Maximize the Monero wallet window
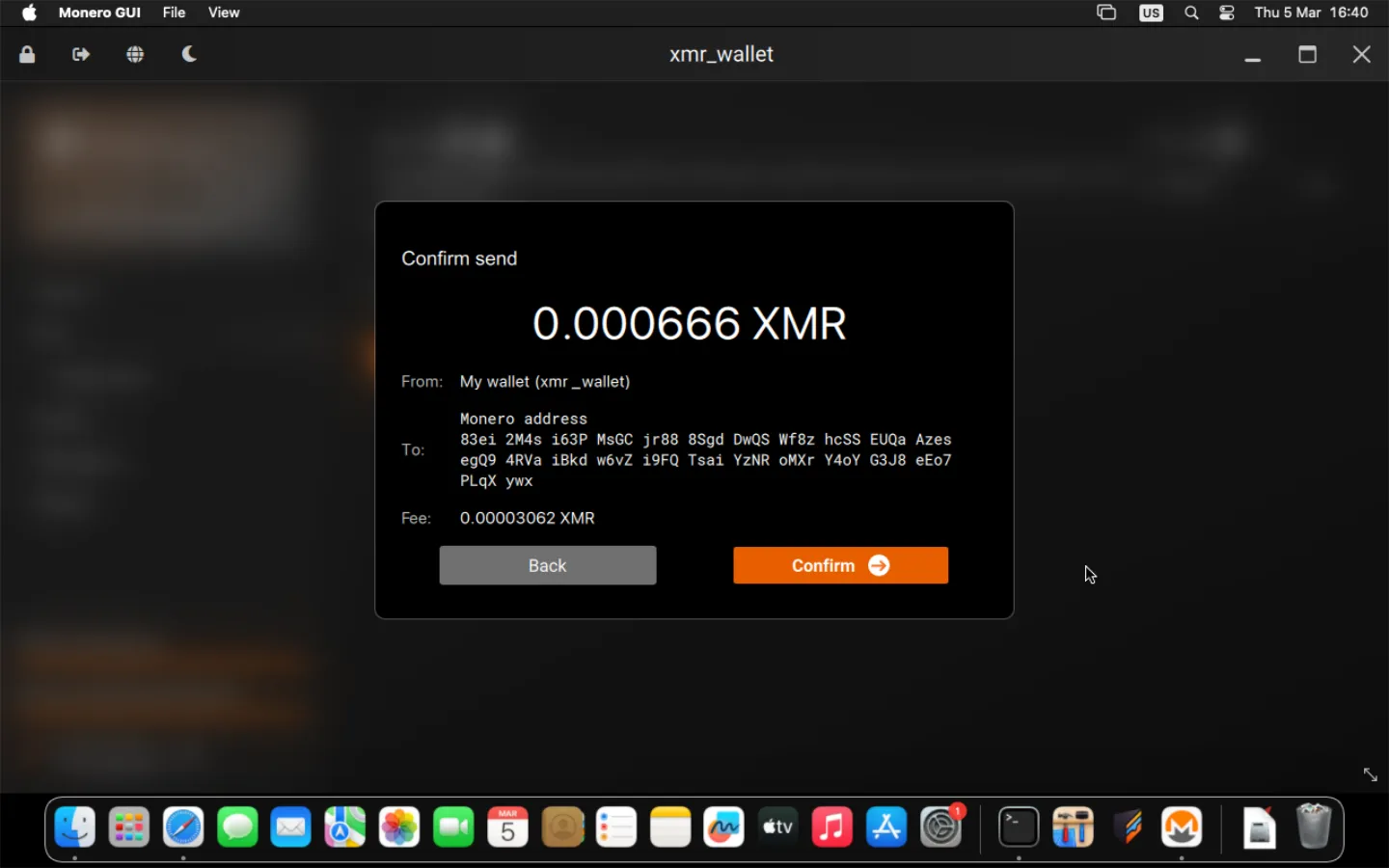 [x=1307, y=54]
